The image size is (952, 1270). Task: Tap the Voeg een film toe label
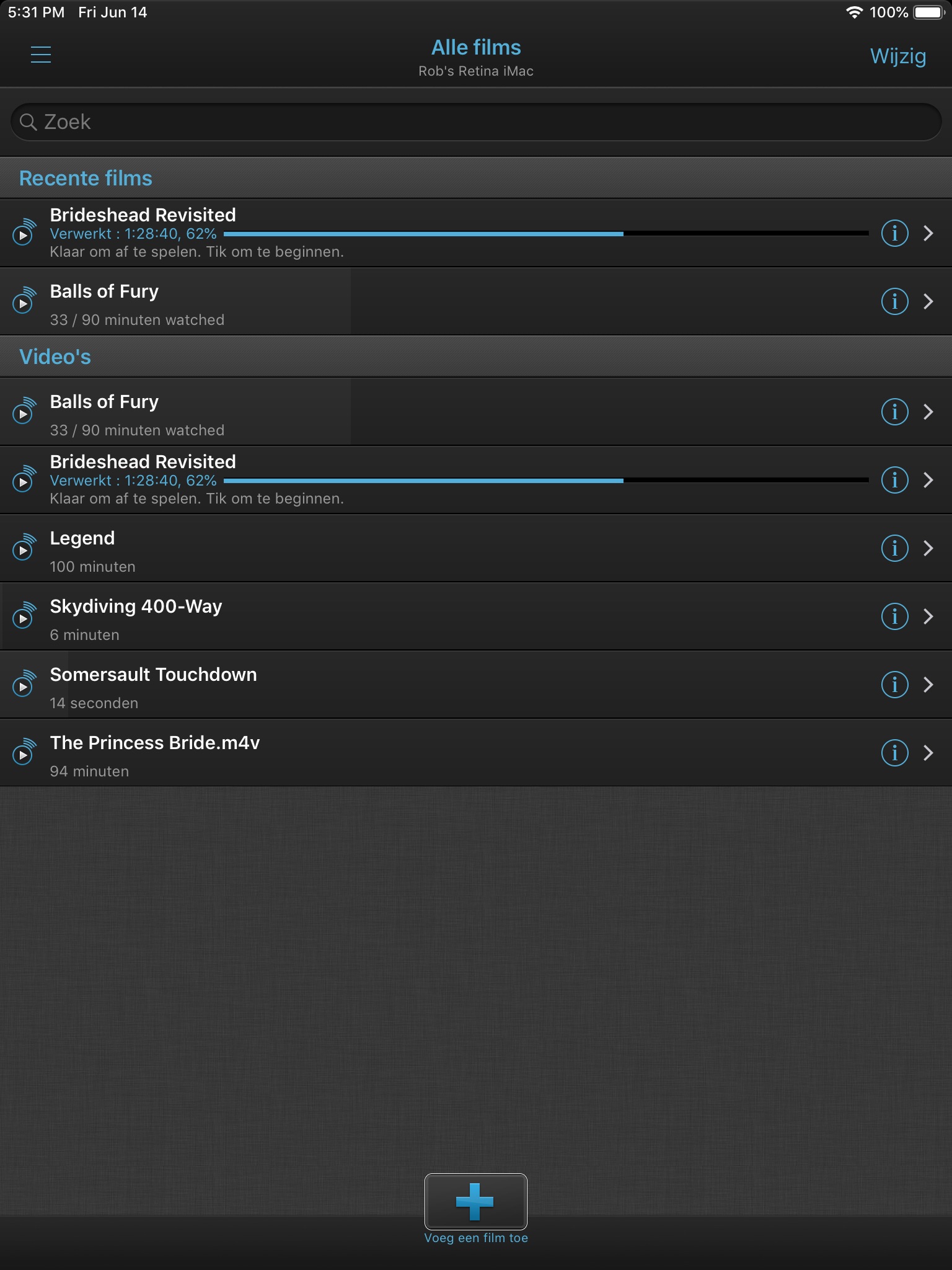(476, 1238)
